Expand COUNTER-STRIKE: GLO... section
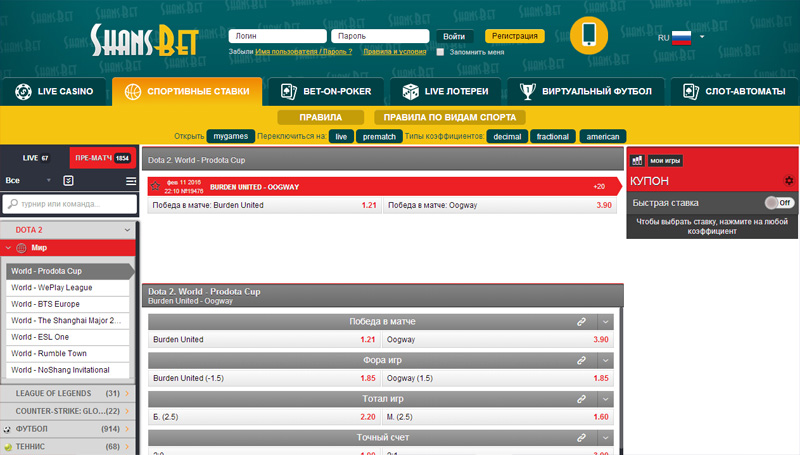The width and height of the screenshot is (800, 455). coord(68,411)
